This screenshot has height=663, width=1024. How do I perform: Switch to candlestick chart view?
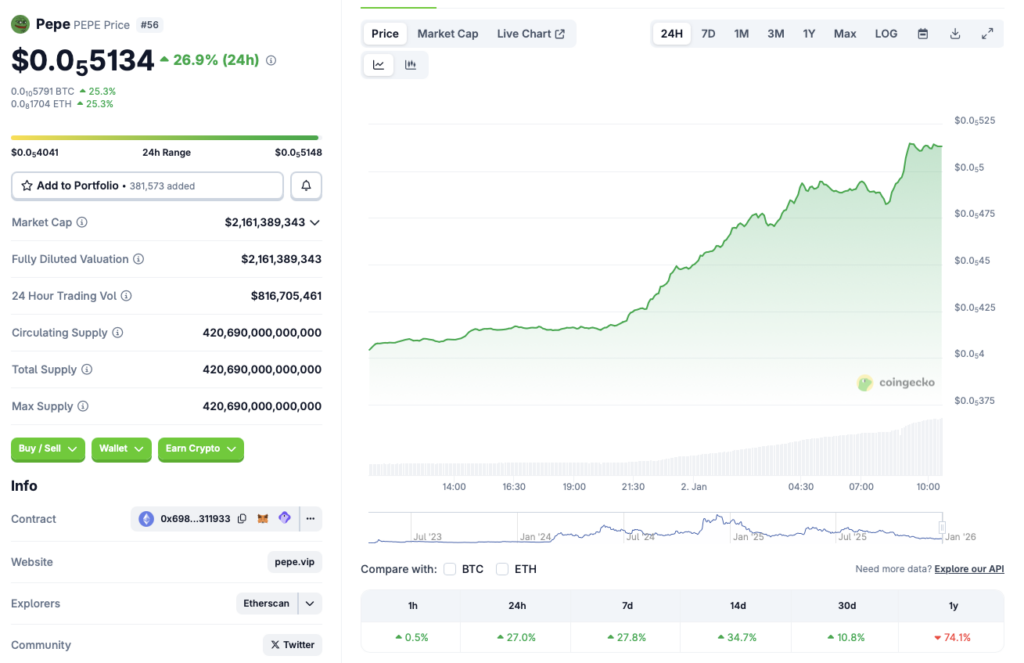coord(411,65)
